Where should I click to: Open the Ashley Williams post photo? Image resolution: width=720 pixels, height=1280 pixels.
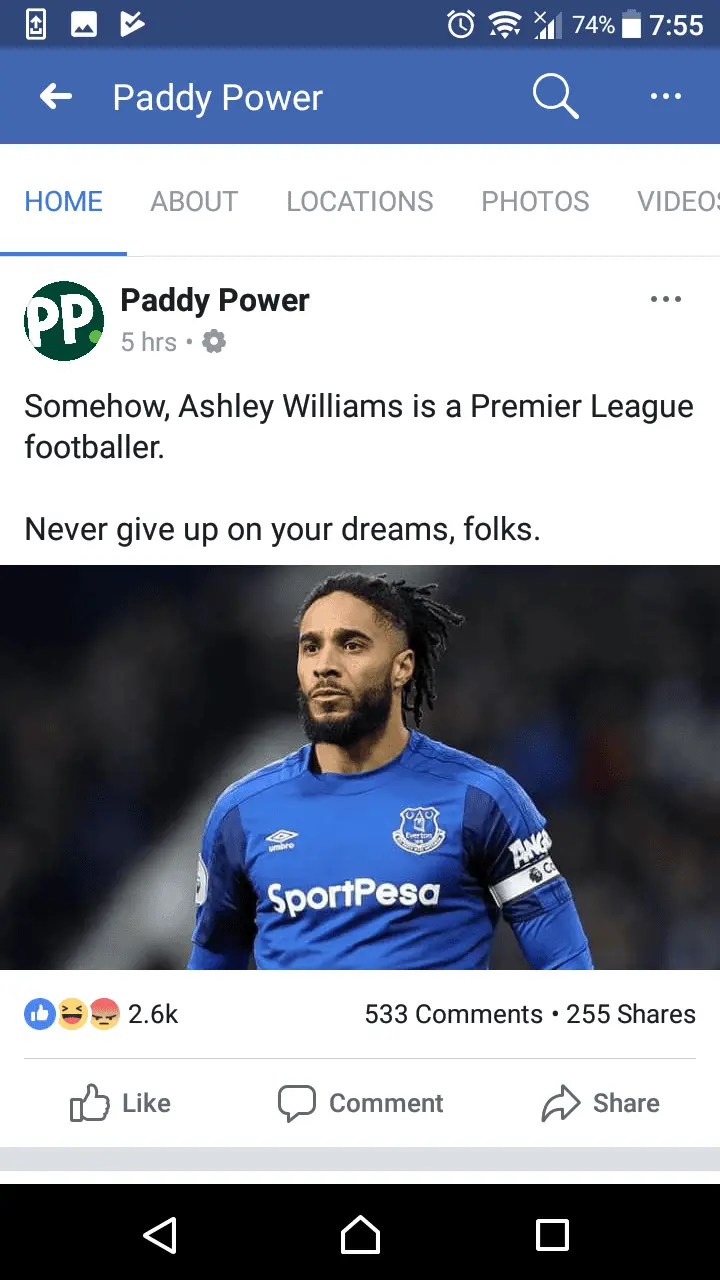[x=360, y=768]
